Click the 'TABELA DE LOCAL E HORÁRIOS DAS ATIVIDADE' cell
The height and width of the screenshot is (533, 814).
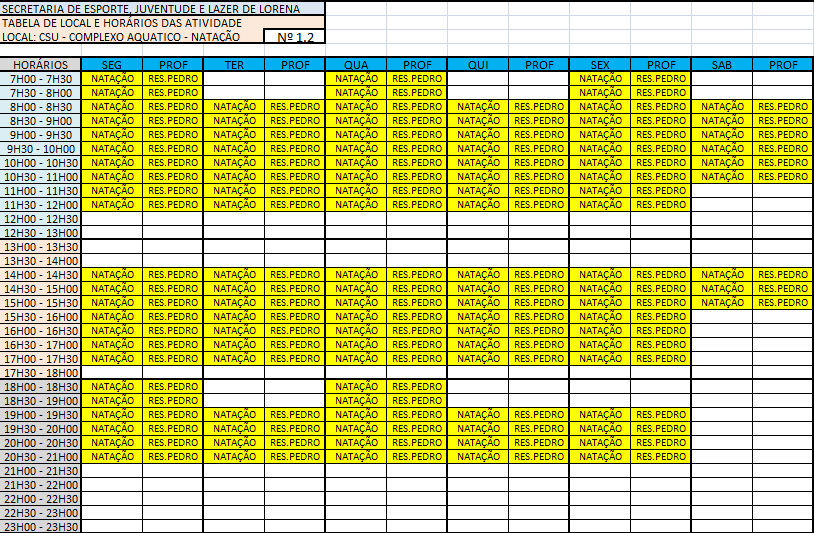pos(162,22)
